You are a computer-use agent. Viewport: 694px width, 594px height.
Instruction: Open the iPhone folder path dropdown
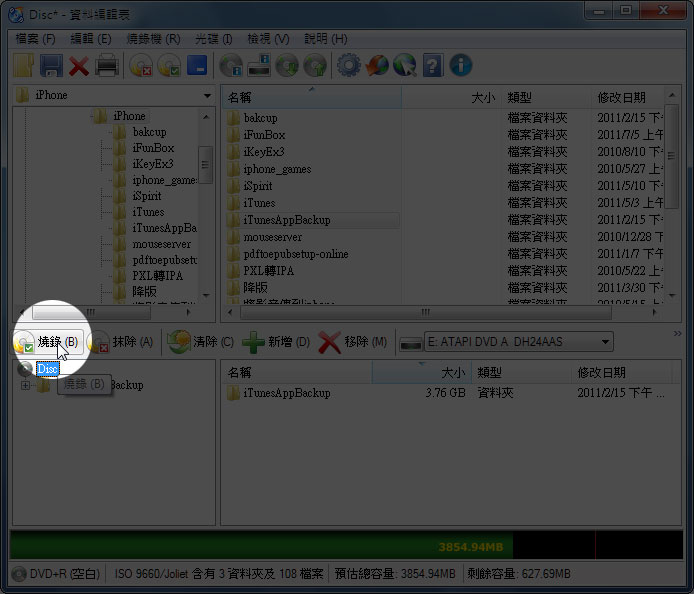207,96
